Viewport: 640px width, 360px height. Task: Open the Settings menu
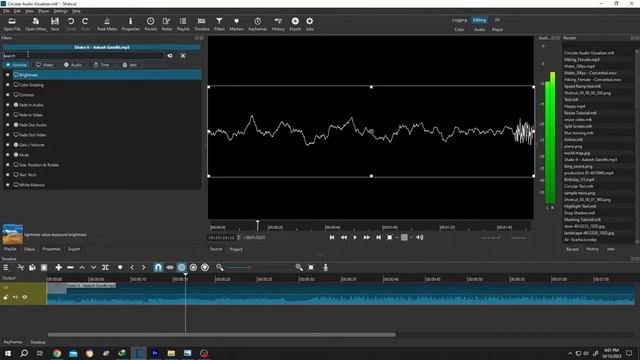(x=60, y=11)
